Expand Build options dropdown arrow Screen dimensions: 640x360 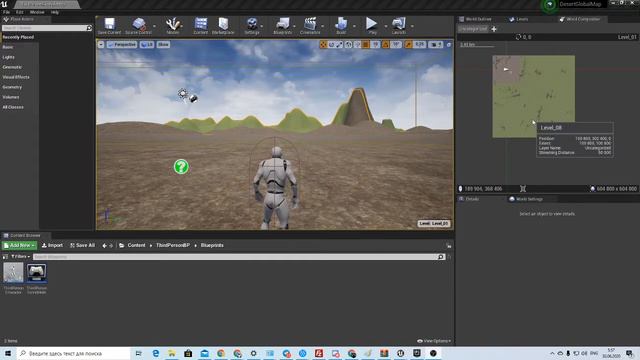click(x=354, y=26)
